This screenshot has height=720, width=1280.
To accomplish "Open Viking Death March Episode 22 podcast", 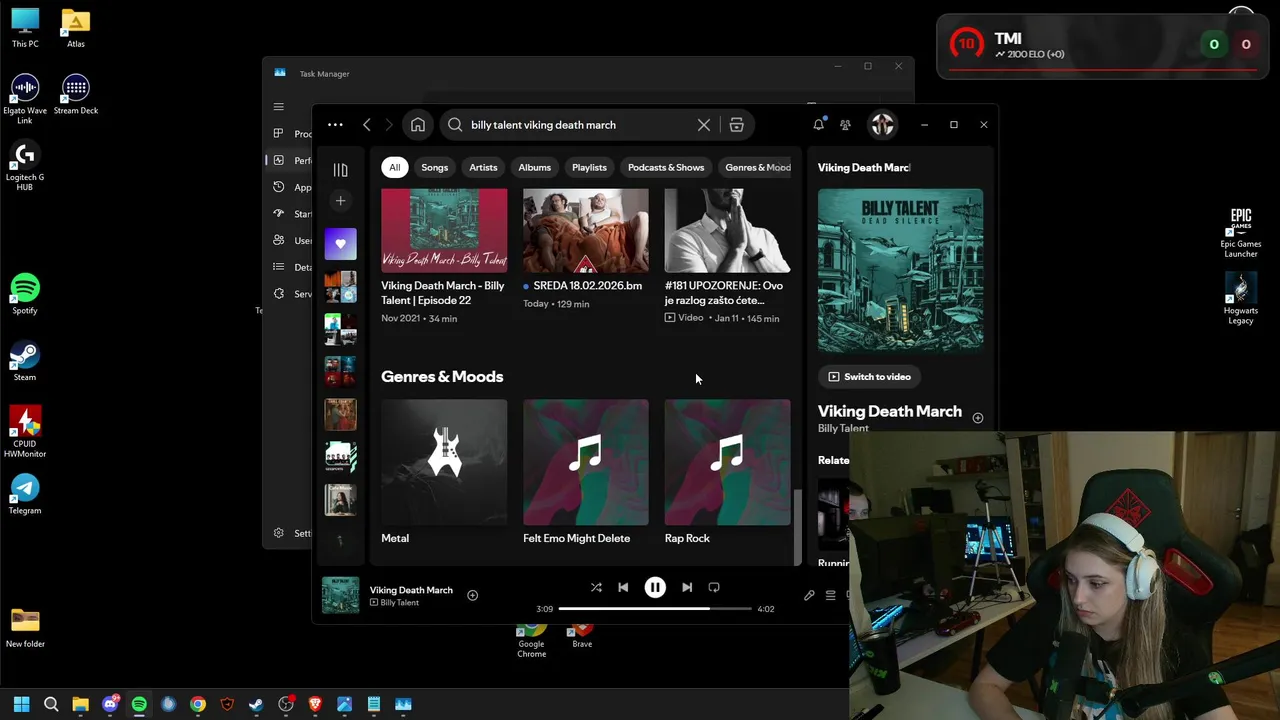I will click(444, 257).
